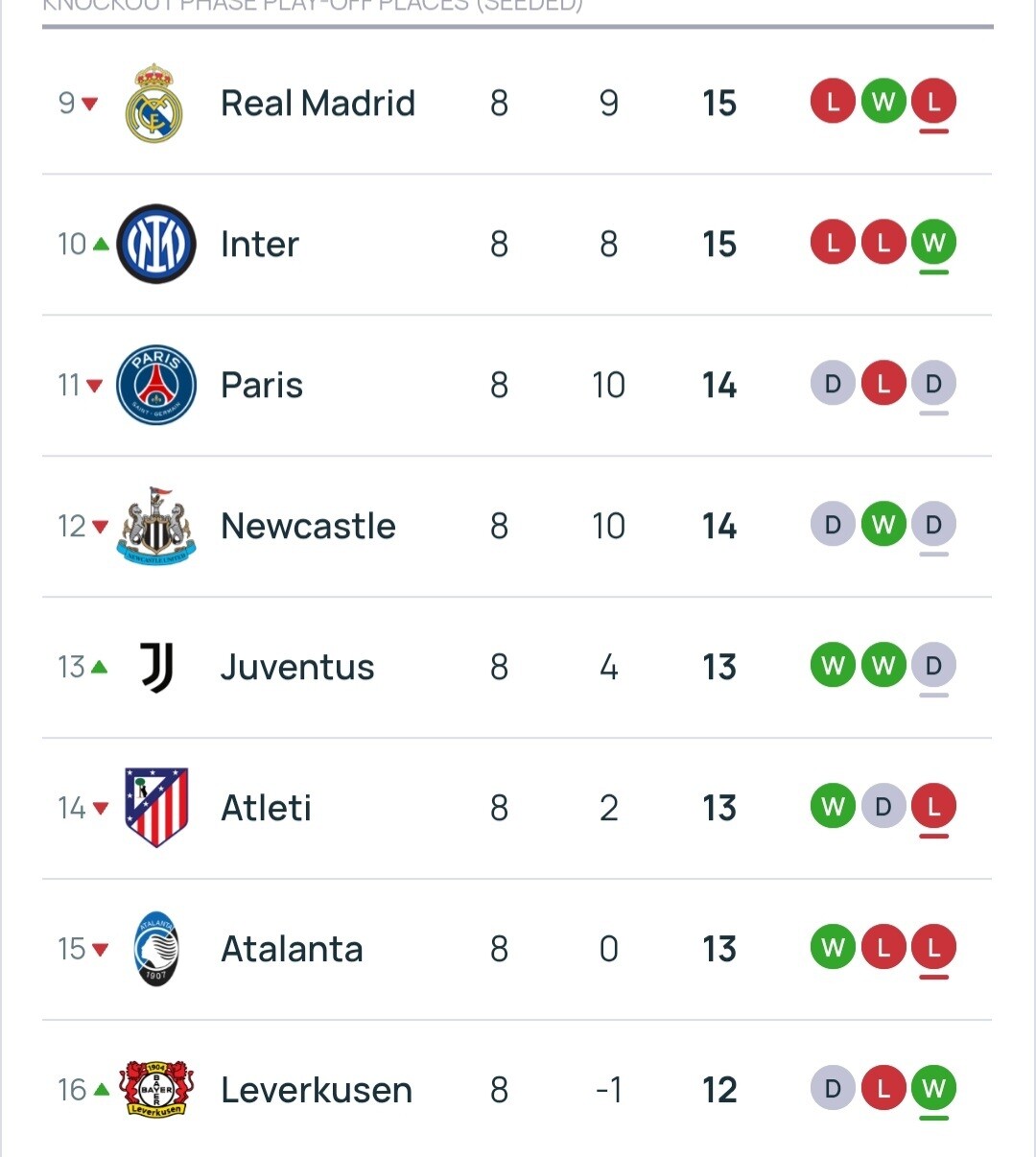Click Atalanta's 13 points value
This screenshot has width=1036, height=1157.
(x=719, y=949)
